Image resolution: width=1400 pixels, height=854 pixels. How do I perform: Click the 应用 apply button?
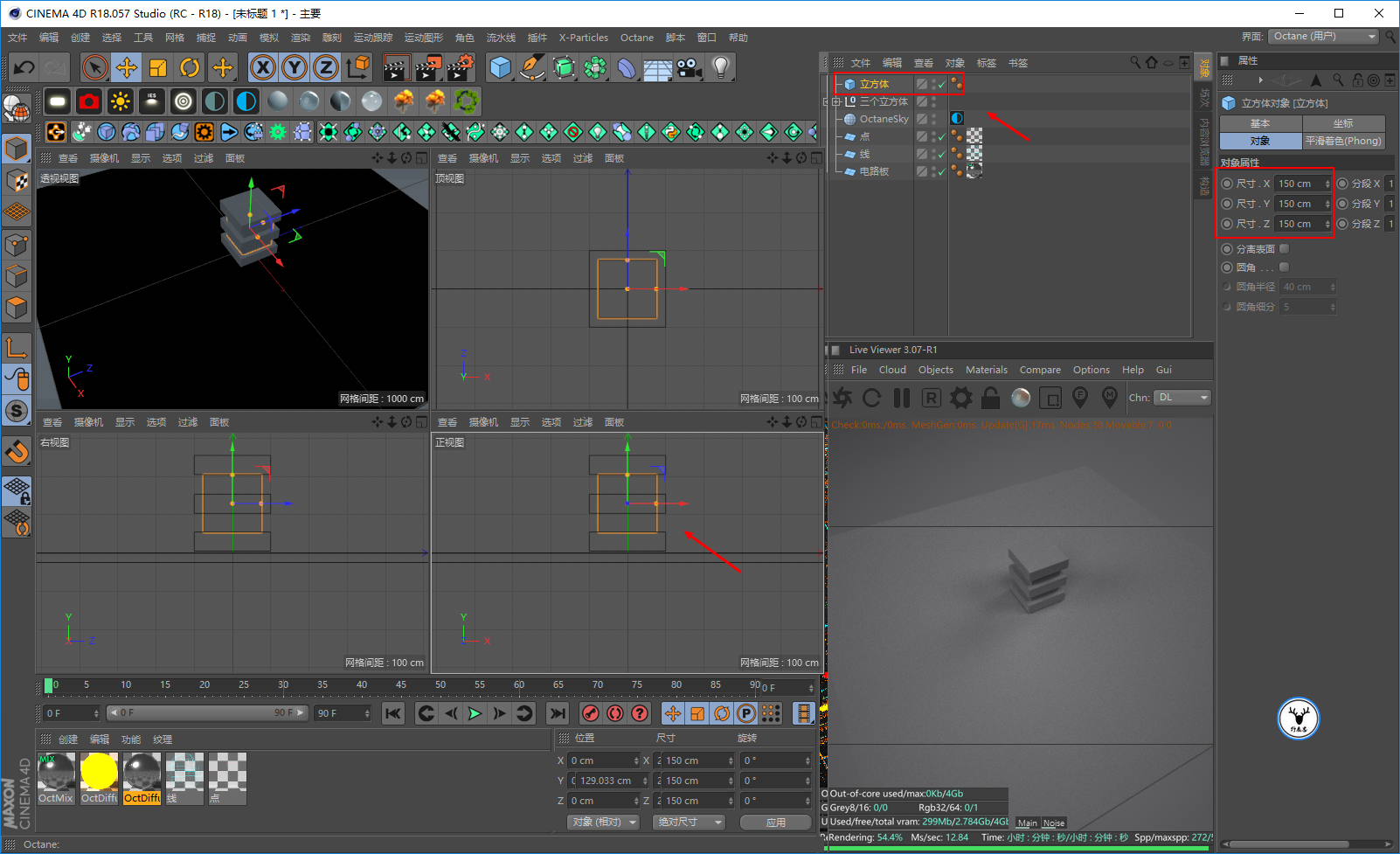click(775, 823)
